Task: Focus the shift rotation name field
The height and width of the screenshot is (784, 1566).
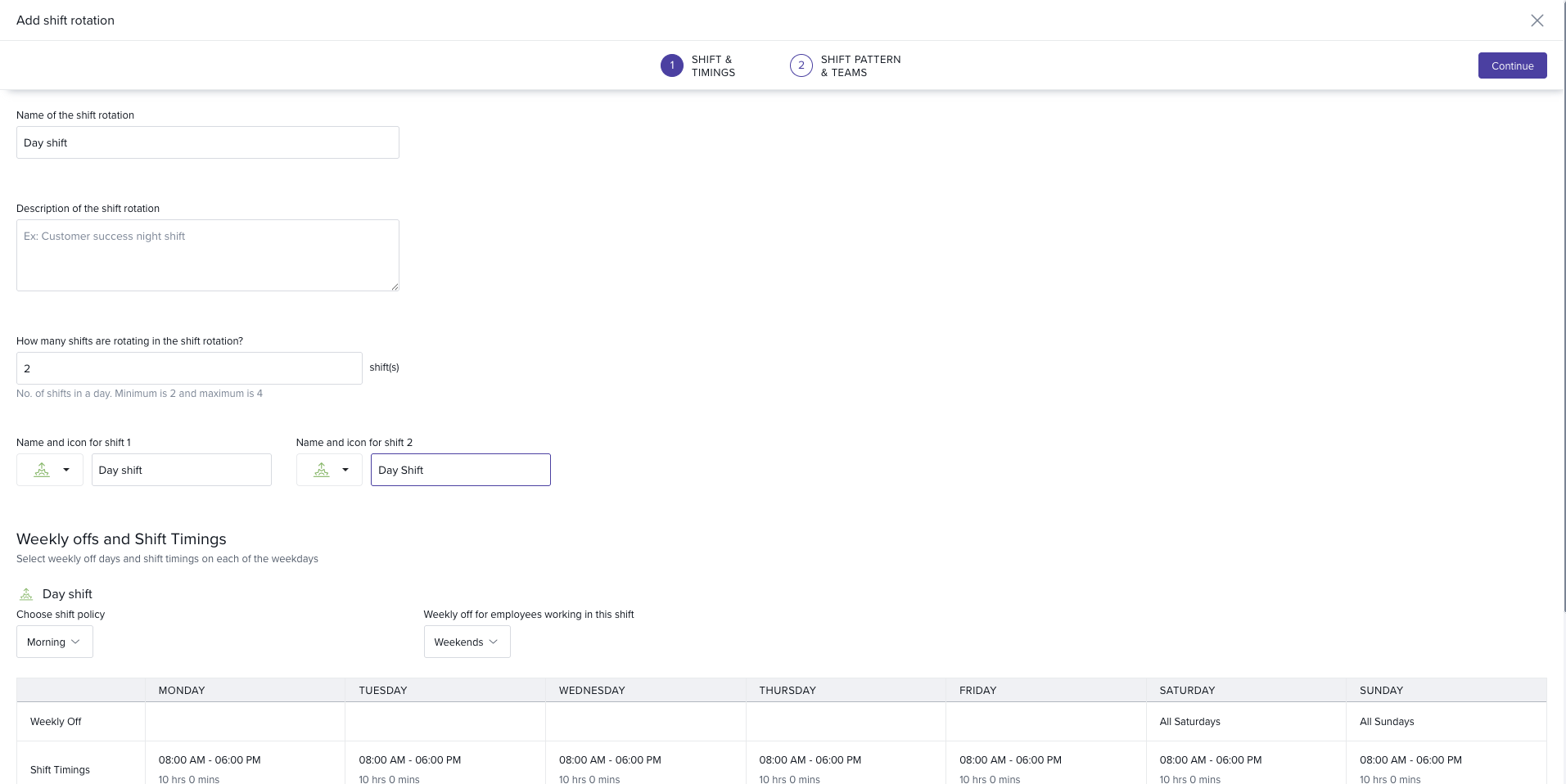Action: click(207, 142)
